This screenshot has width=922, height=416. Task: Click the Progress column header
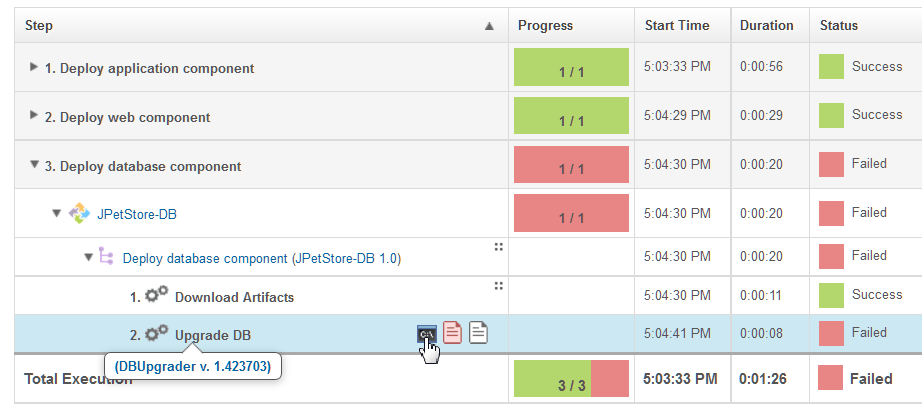point(546,26)
